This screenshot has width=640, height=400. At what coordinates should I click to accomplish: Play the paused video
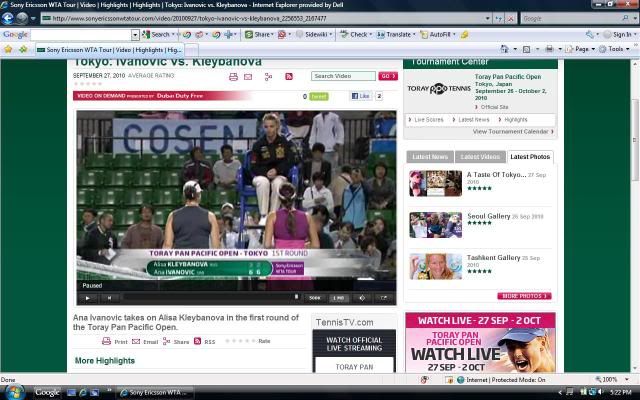[x=87, y=298]
